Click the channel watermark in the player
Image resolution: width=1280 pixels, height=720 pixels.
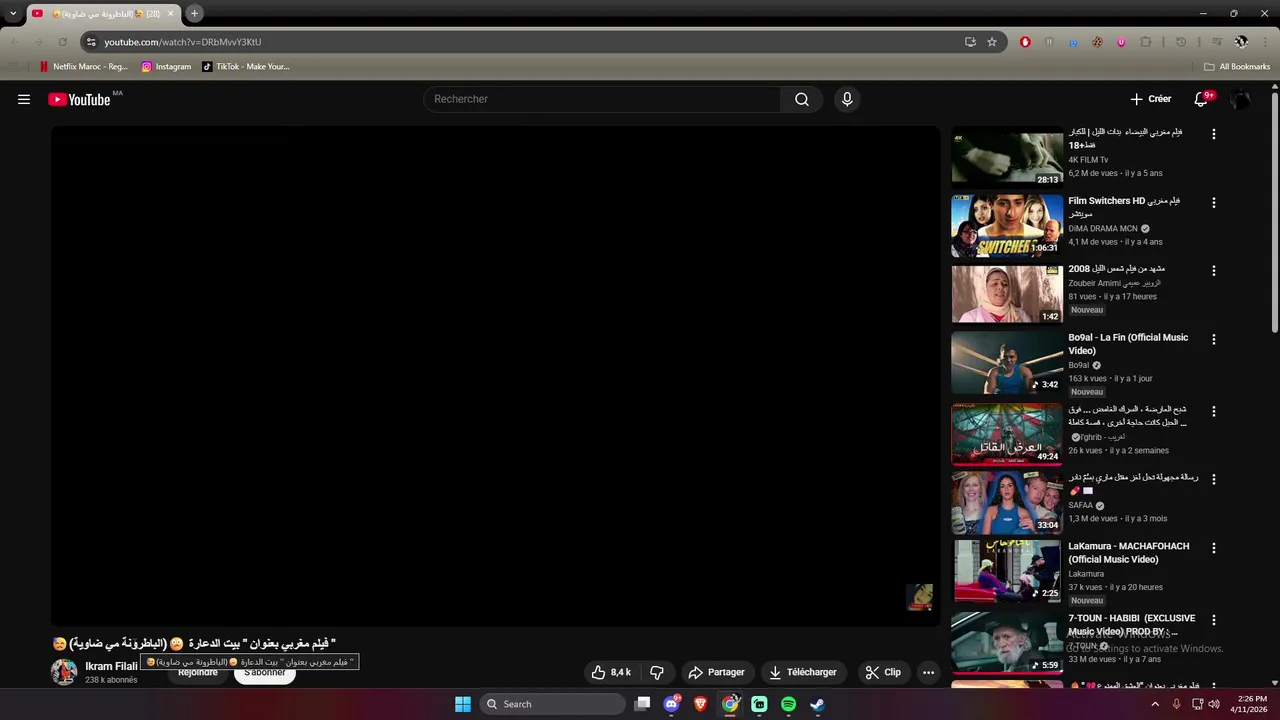919,597
